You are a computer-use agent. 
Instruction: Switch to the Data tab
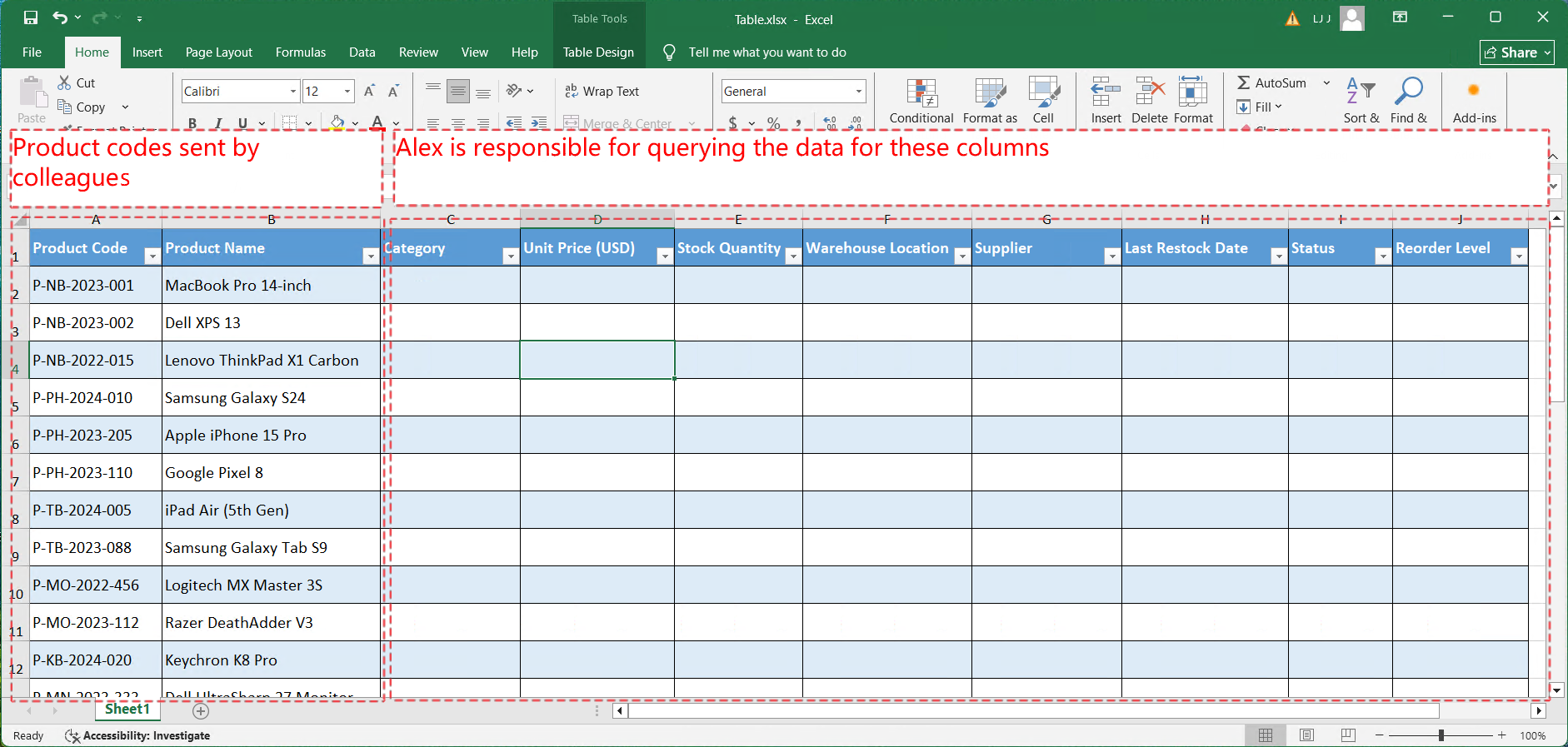point(362,52)
